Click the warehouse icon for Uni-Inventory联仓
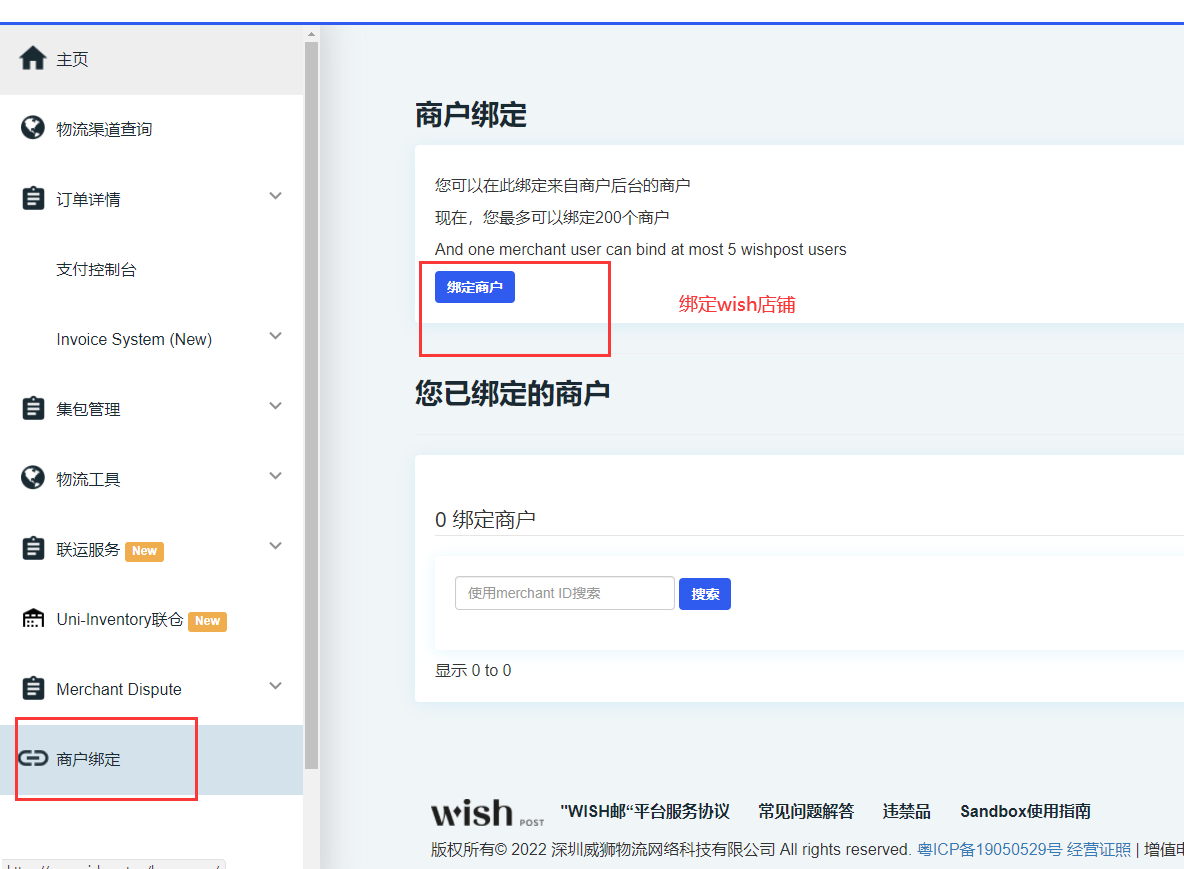 click(33, 618)
